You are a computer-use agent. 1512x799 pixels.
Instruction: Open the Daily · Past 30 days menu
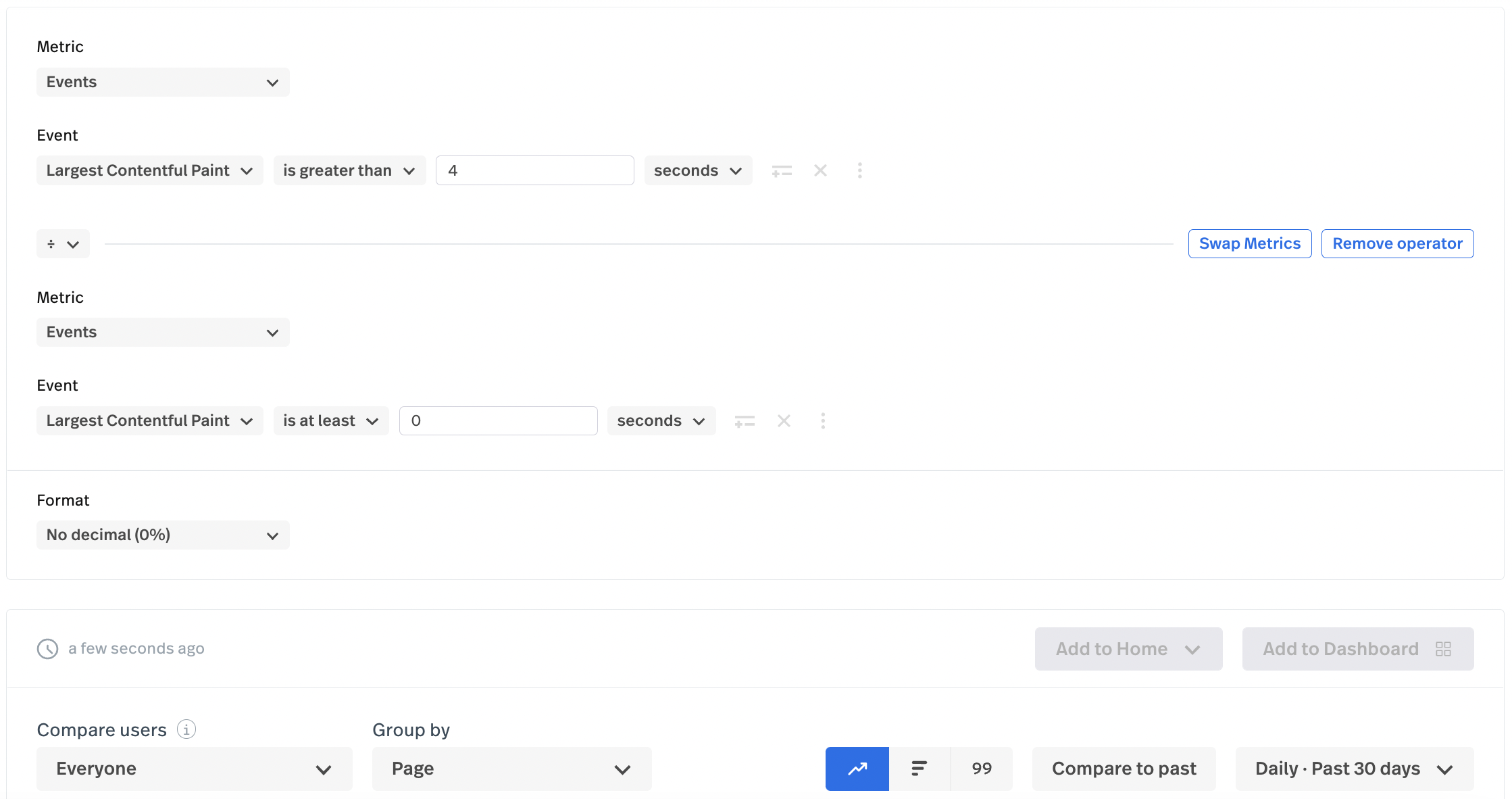[x=1354, y=769]
